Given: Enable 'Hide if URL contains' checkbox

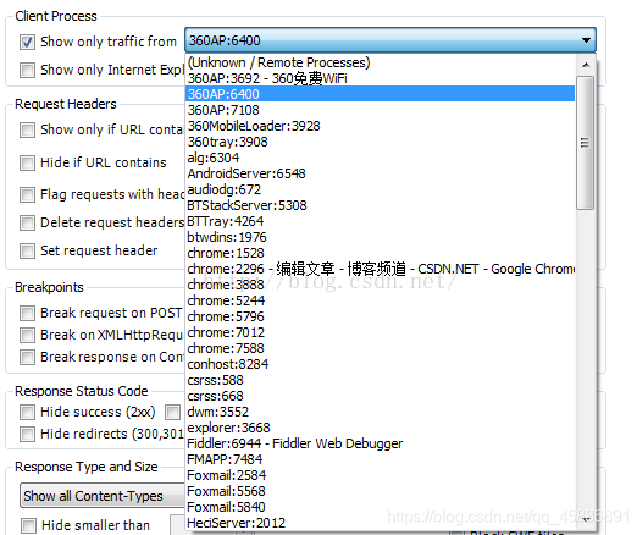Looking at the screenshot, I should coord(27,163).
